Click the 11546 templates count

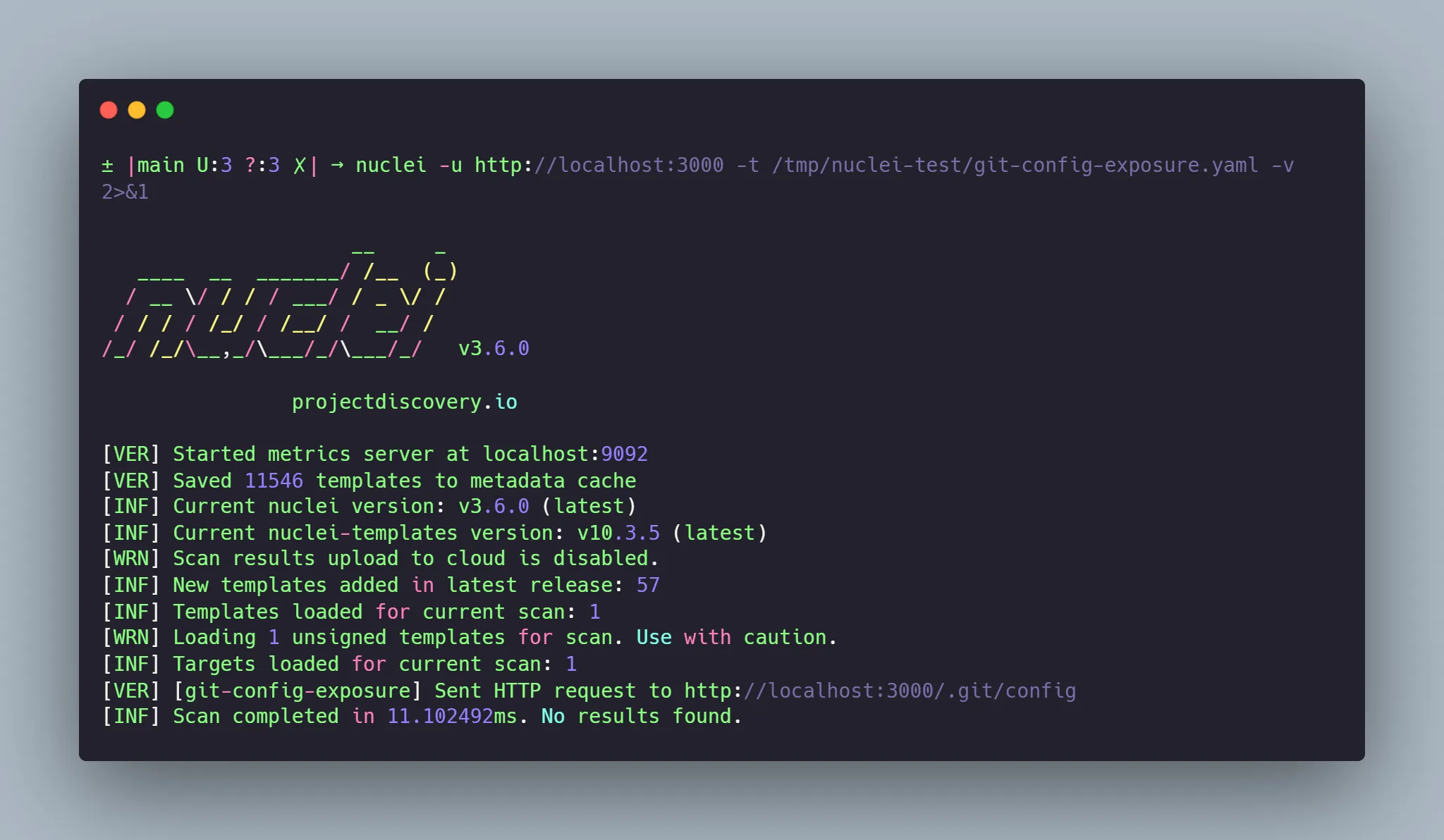pos(274,481)
